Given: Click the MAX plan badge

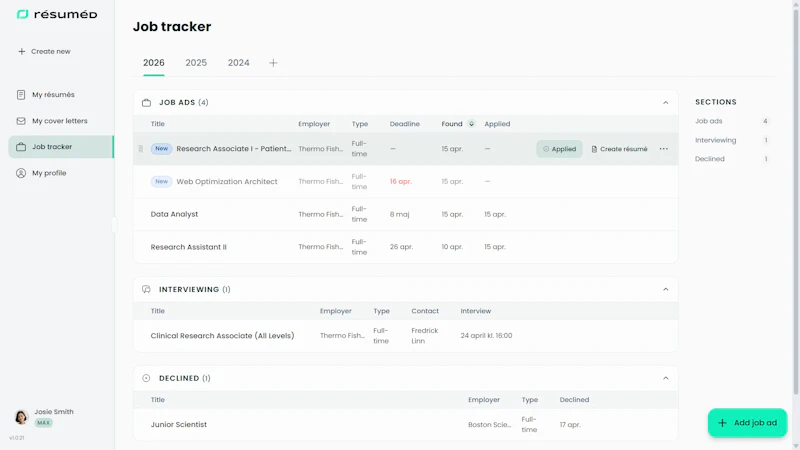Looking at the screenshot, I should 43,422.
